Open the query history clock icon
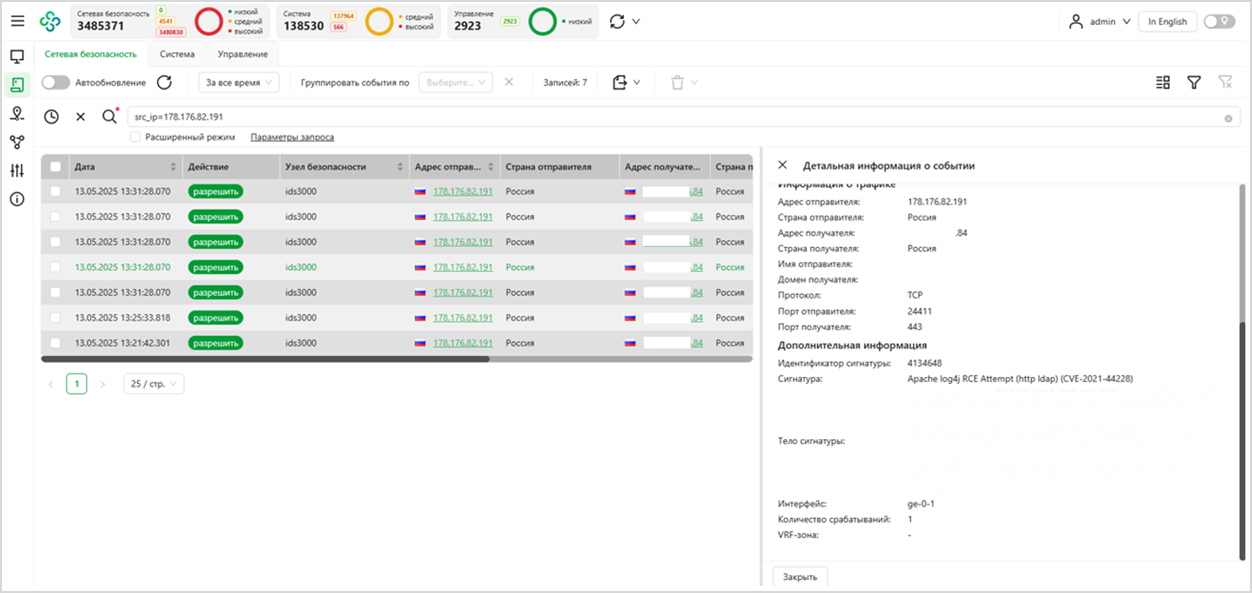Viewport: 1252px width, 593px height. tap(51, 117)
